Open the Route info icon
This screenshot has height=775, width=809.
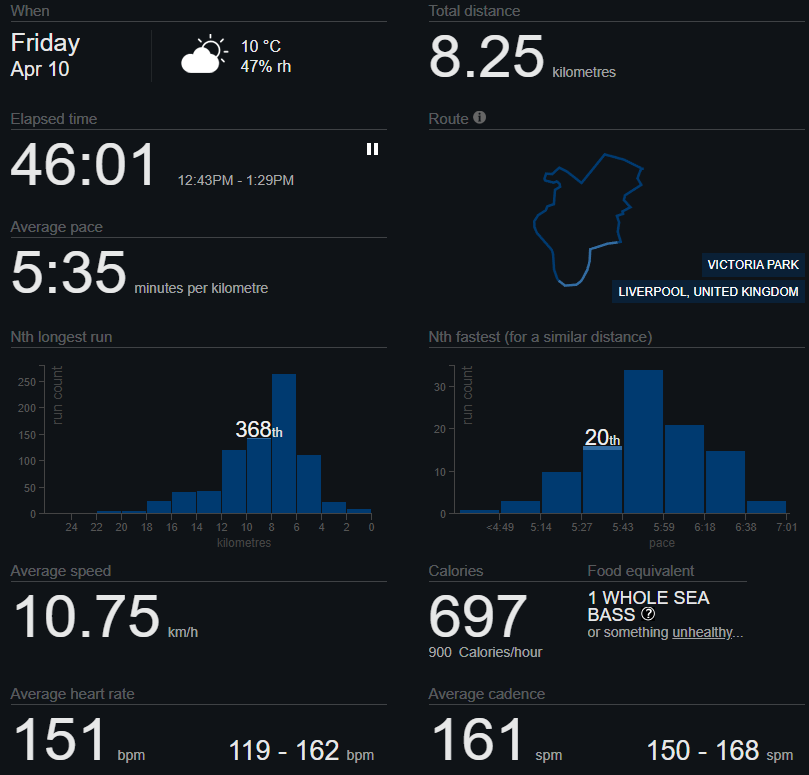coord(480,118)
